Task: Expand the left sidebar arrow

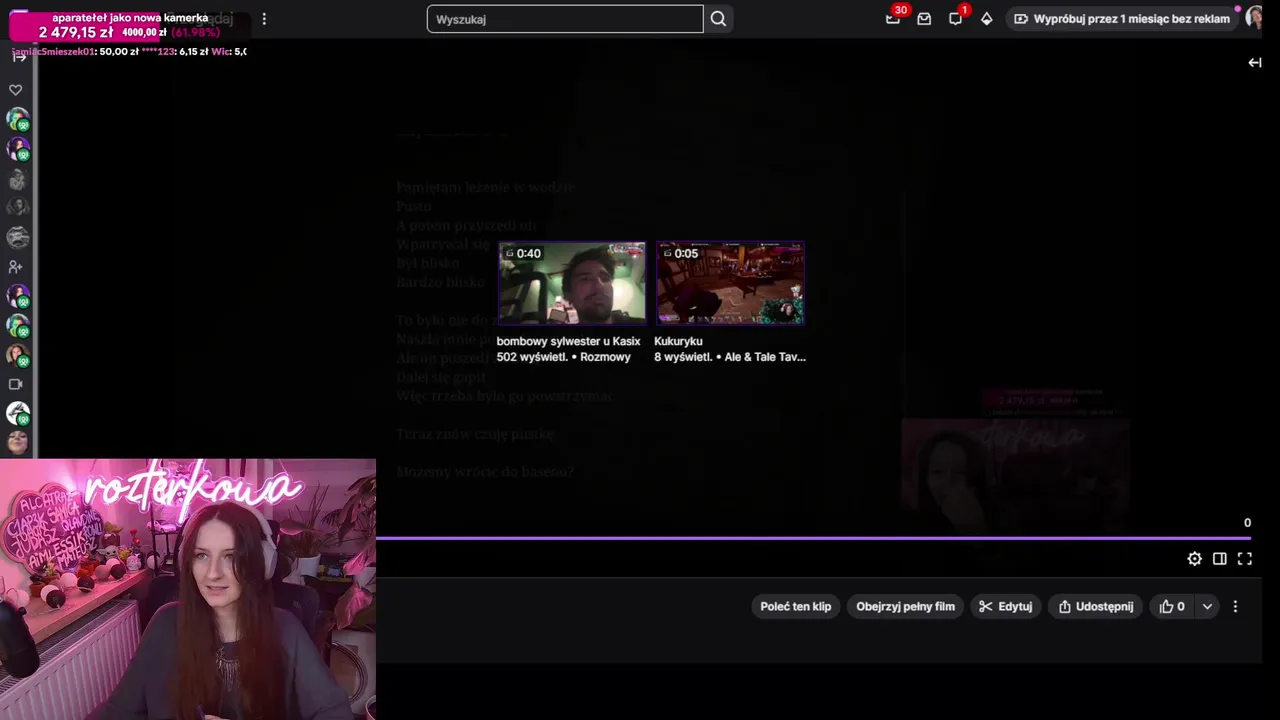Action: point(18,57)
